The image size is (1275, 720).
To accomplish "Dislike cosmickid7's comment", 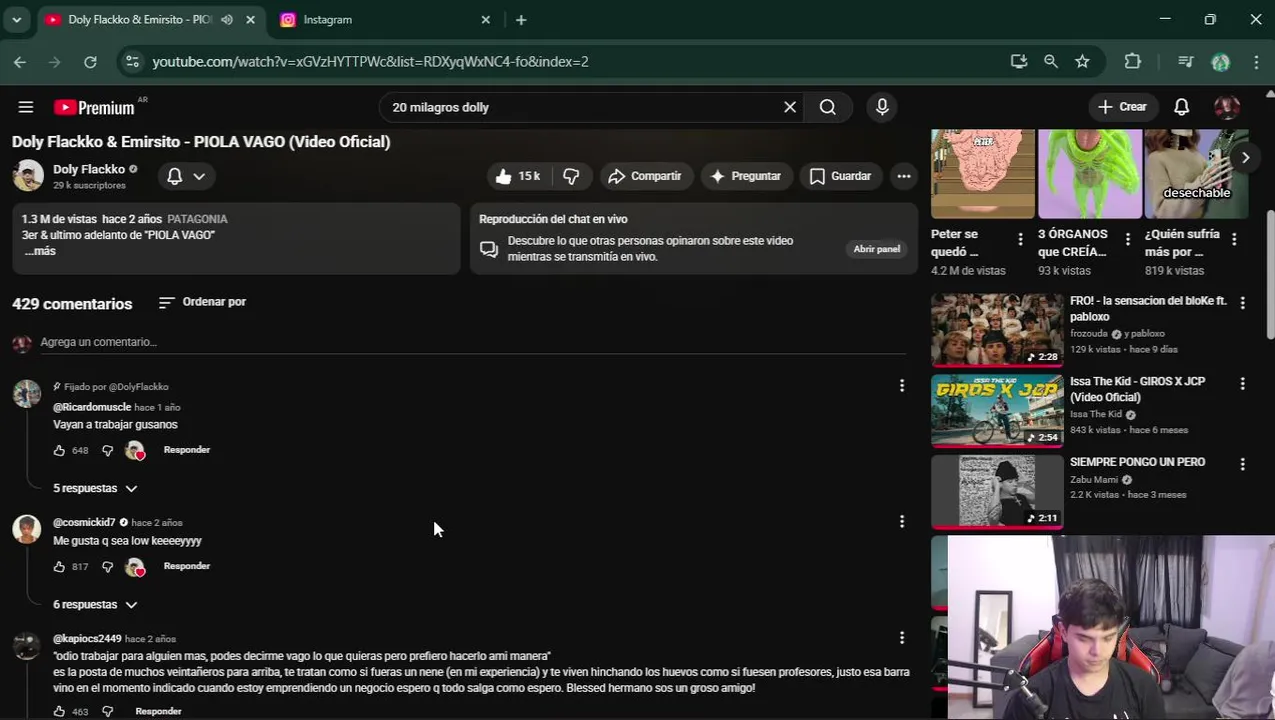I will [108, 567].
